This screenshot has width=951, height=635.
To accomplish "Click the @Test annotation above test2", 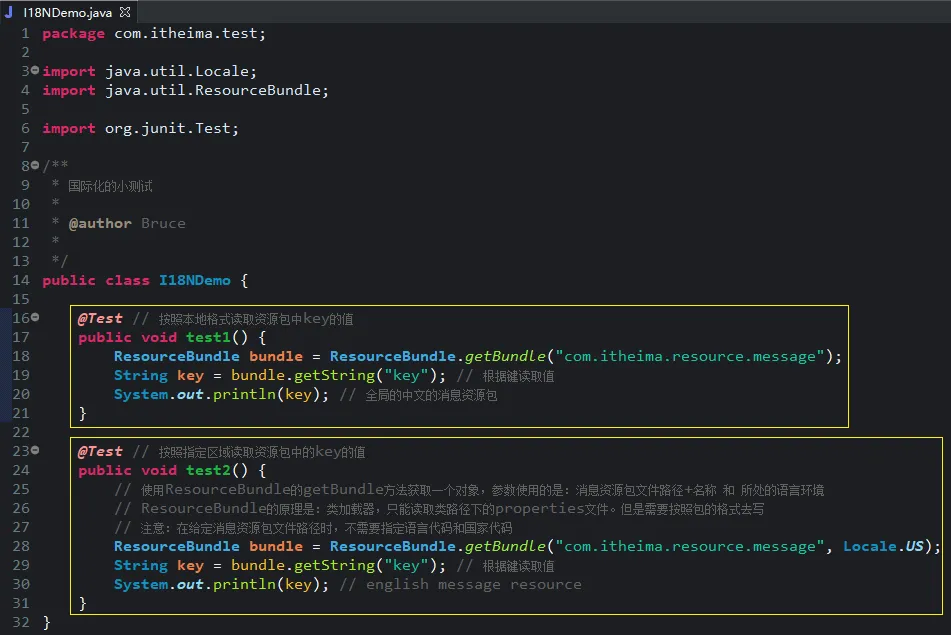I will tap(100, 451).
